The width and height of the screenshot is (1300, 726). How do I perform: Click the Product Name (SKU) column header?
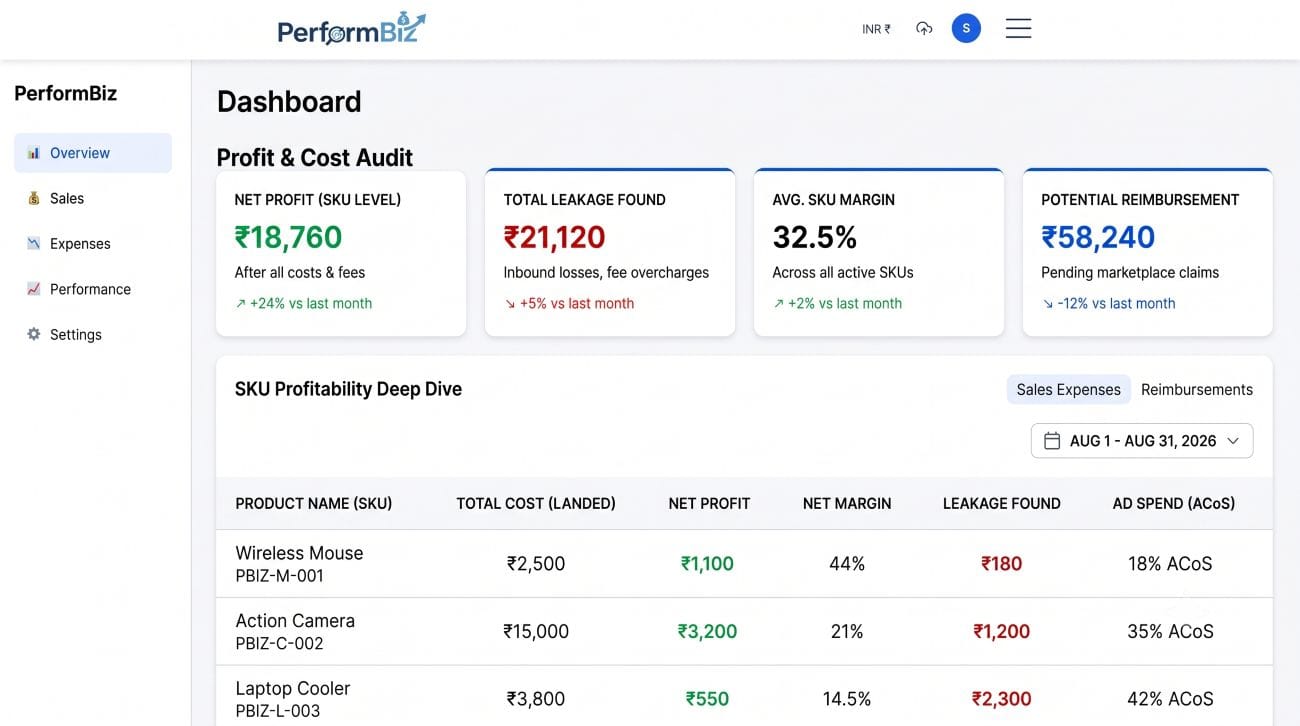(x=314, y=503)
